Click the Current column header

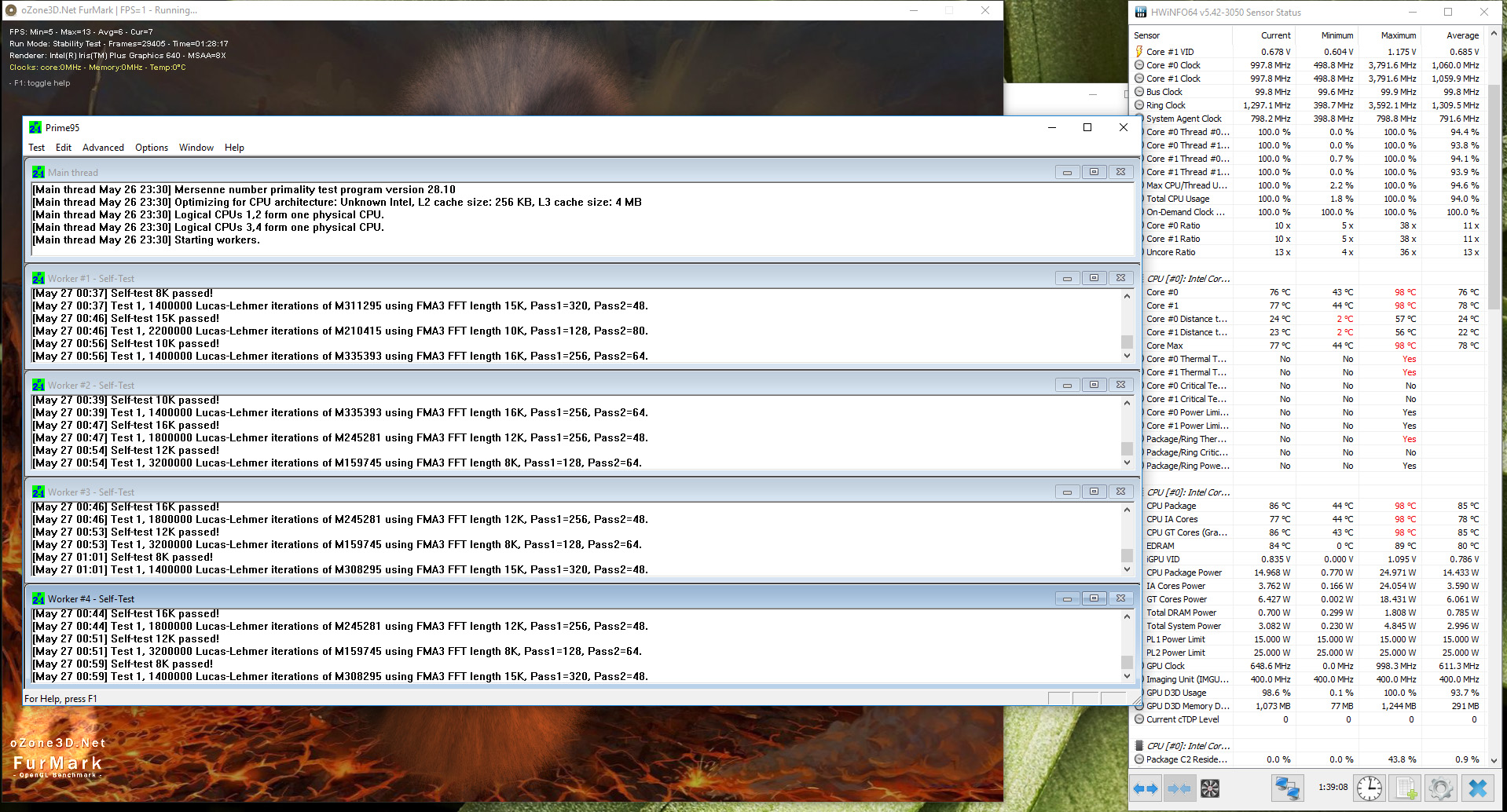click(x=1263, y=35)
